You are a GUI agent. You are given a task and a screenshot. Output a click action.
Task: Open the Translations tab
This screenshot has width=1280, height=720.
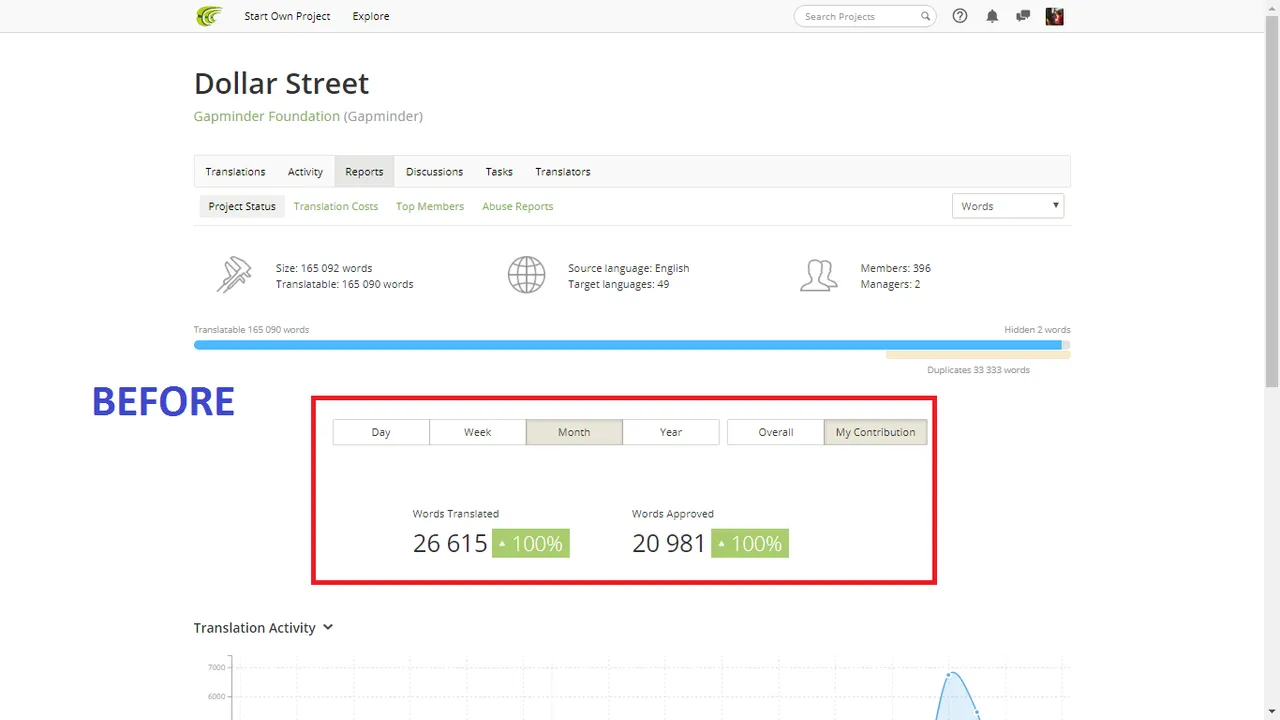[235, 172]
